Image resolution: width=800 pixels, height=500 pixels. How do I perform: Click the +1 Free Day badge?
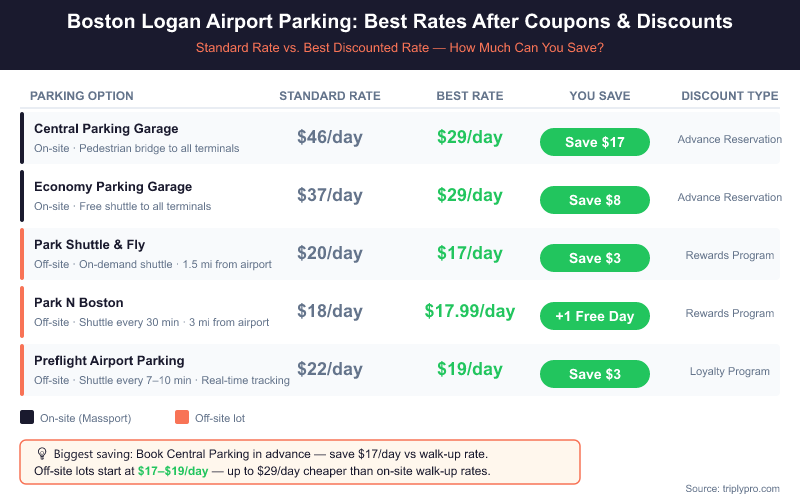point(595,316)
